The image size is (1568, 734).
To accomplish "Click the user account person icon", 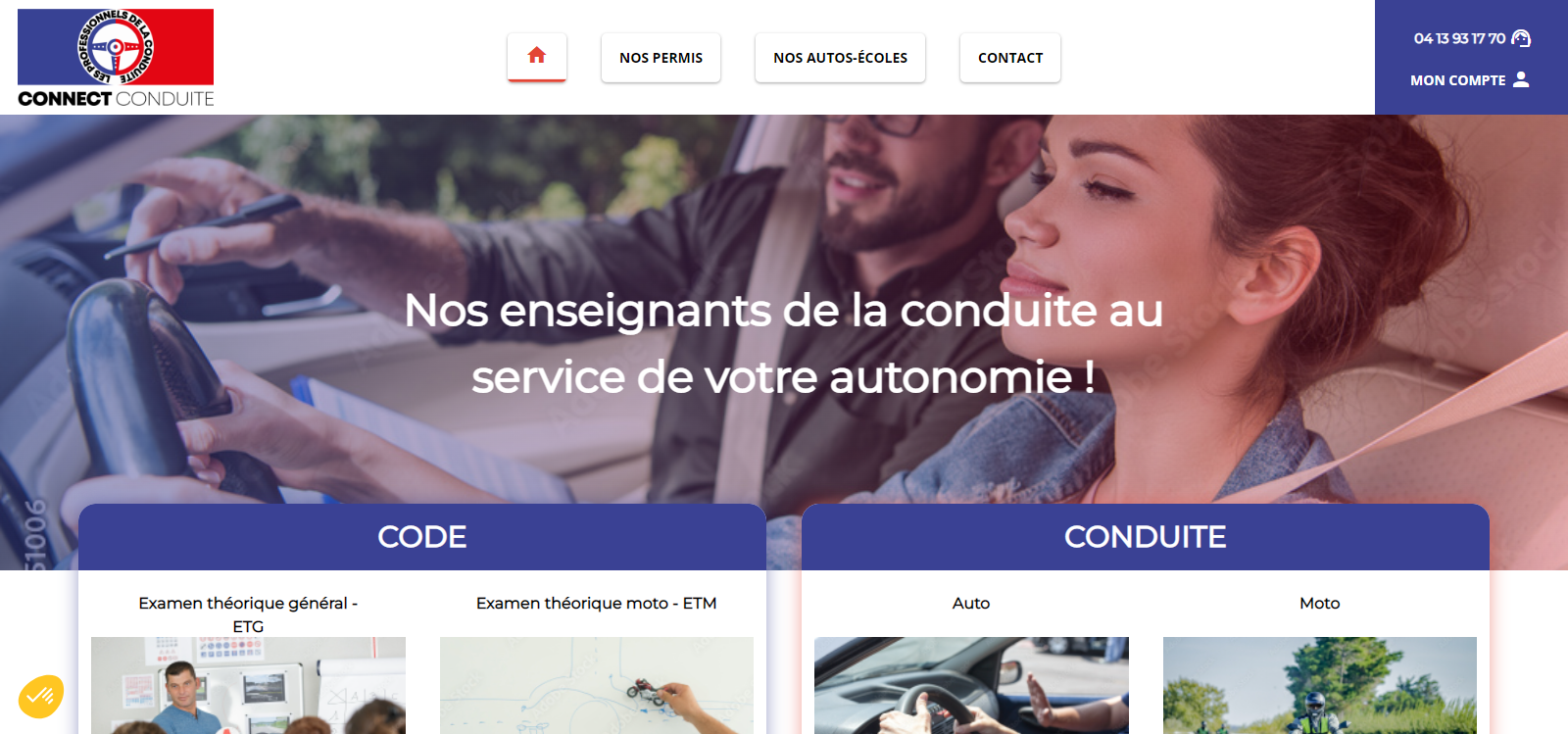I will (1521, 79).
